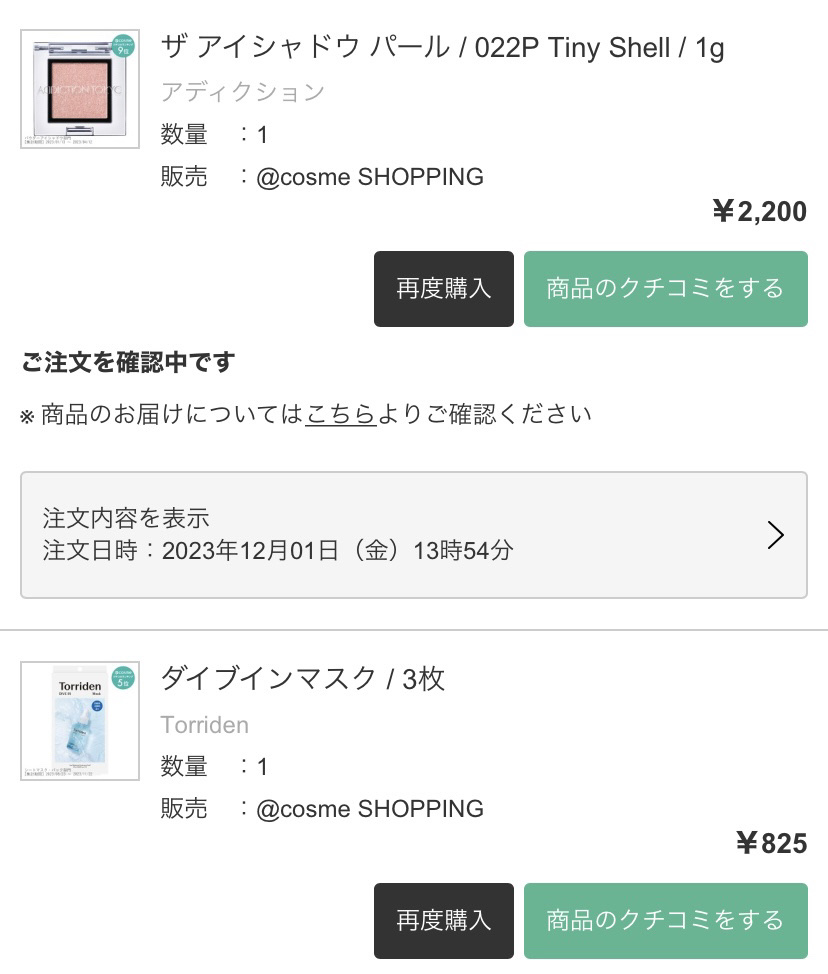
Task: Click the ¥2,200 price text
Action: (758, 211)
